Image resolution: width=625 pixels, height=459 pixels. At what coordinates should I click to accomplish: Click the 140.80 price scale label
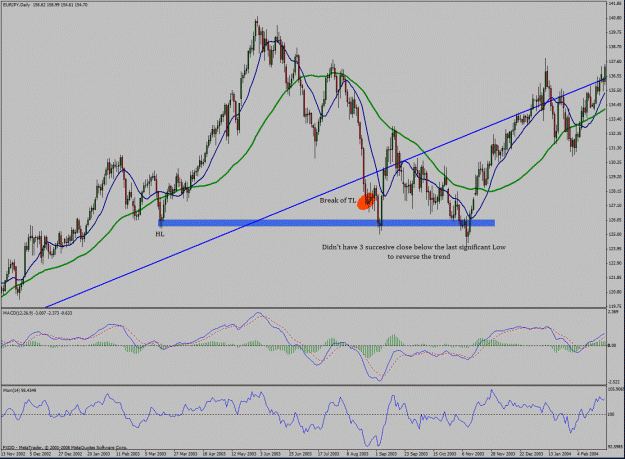point(615,18)
